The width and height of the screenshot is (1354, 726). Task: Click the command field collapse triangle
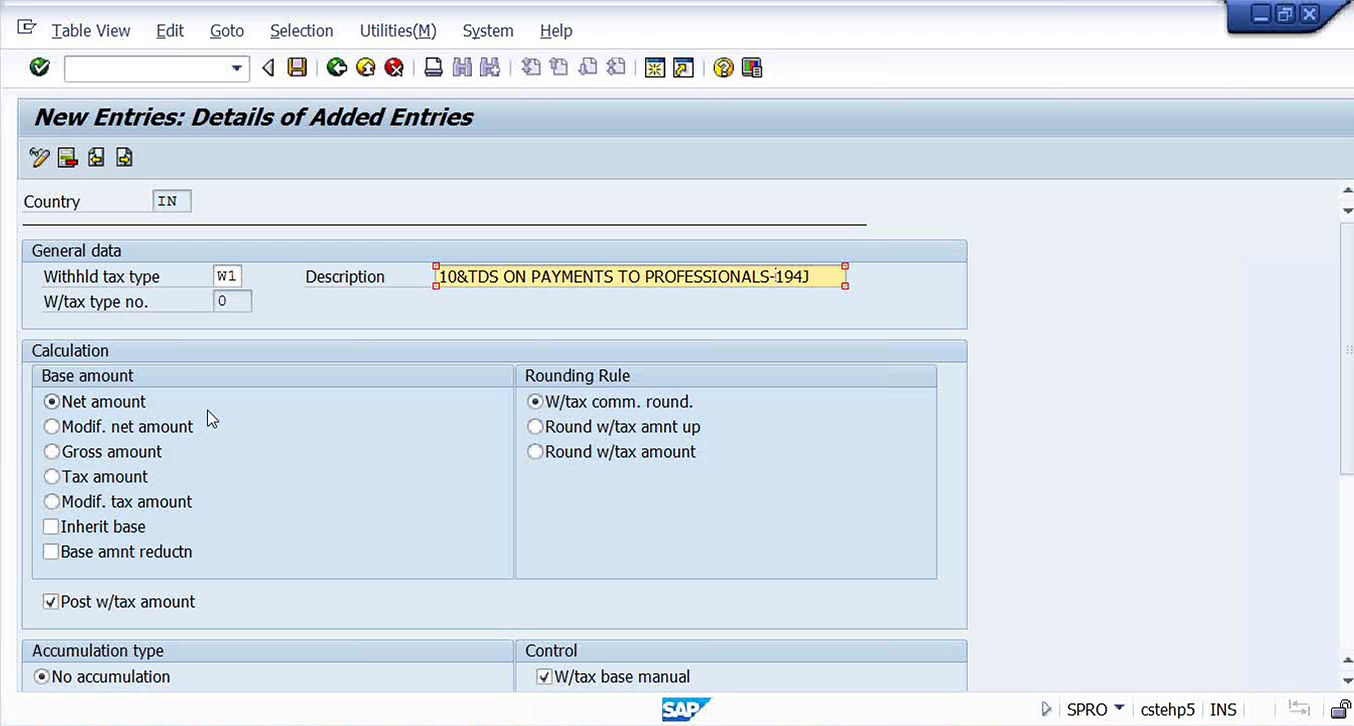pyautogui.click(x=268, y=68)
